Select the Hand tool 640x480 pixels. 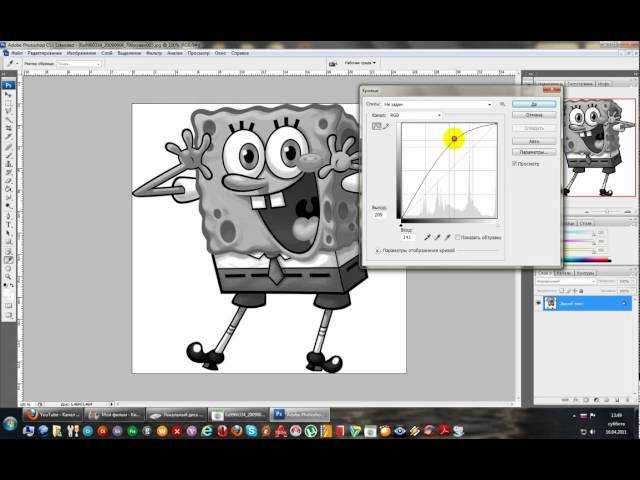click(x=8, y=269)
